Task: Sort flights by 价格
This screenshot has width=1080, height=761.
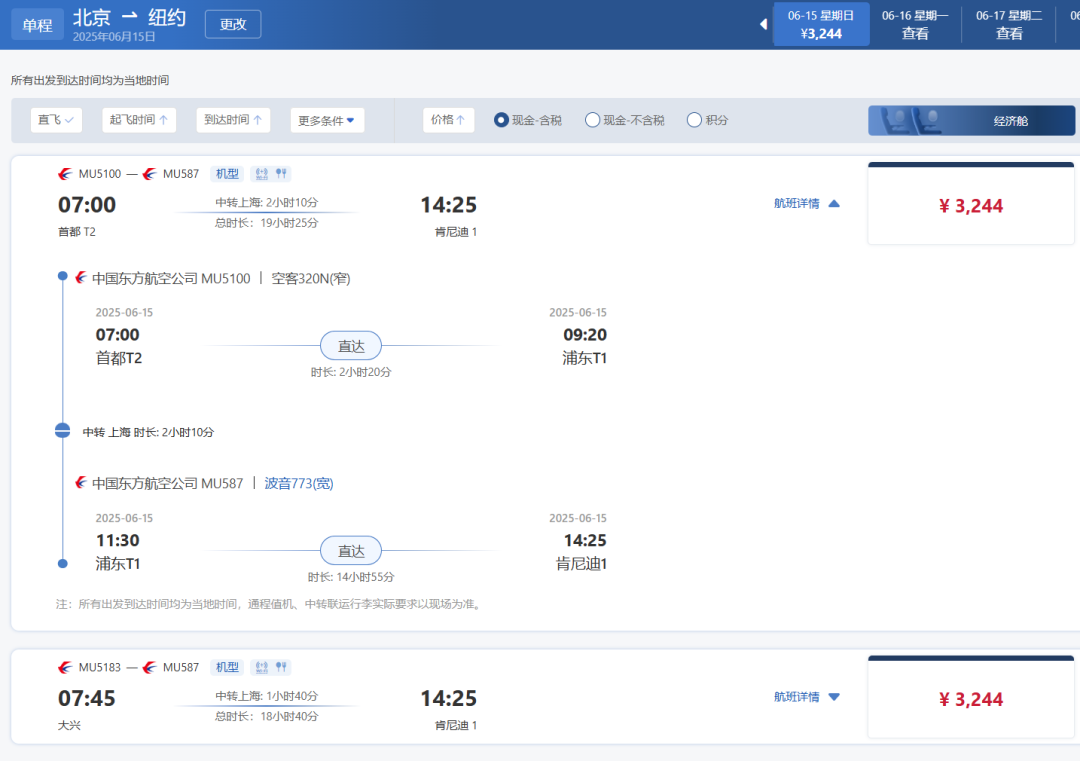Action: tap(448, 120)
